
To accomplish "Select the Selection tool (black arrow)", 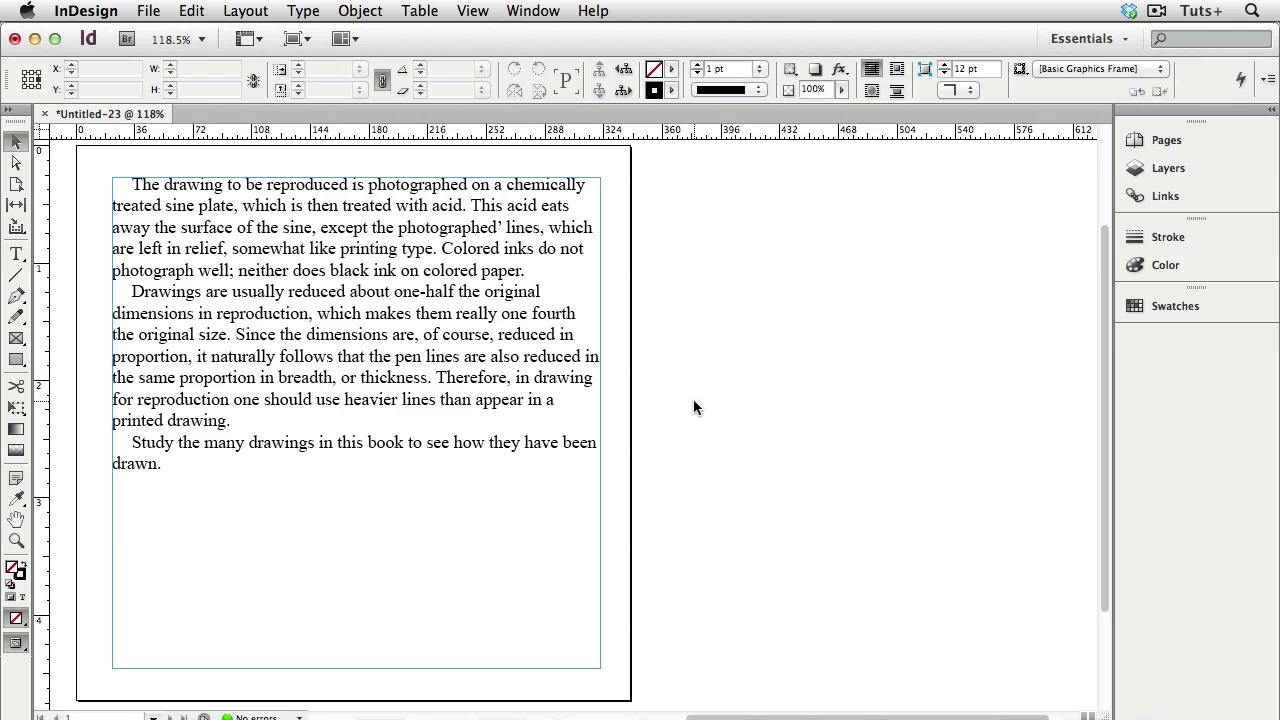I will point(16,142).
